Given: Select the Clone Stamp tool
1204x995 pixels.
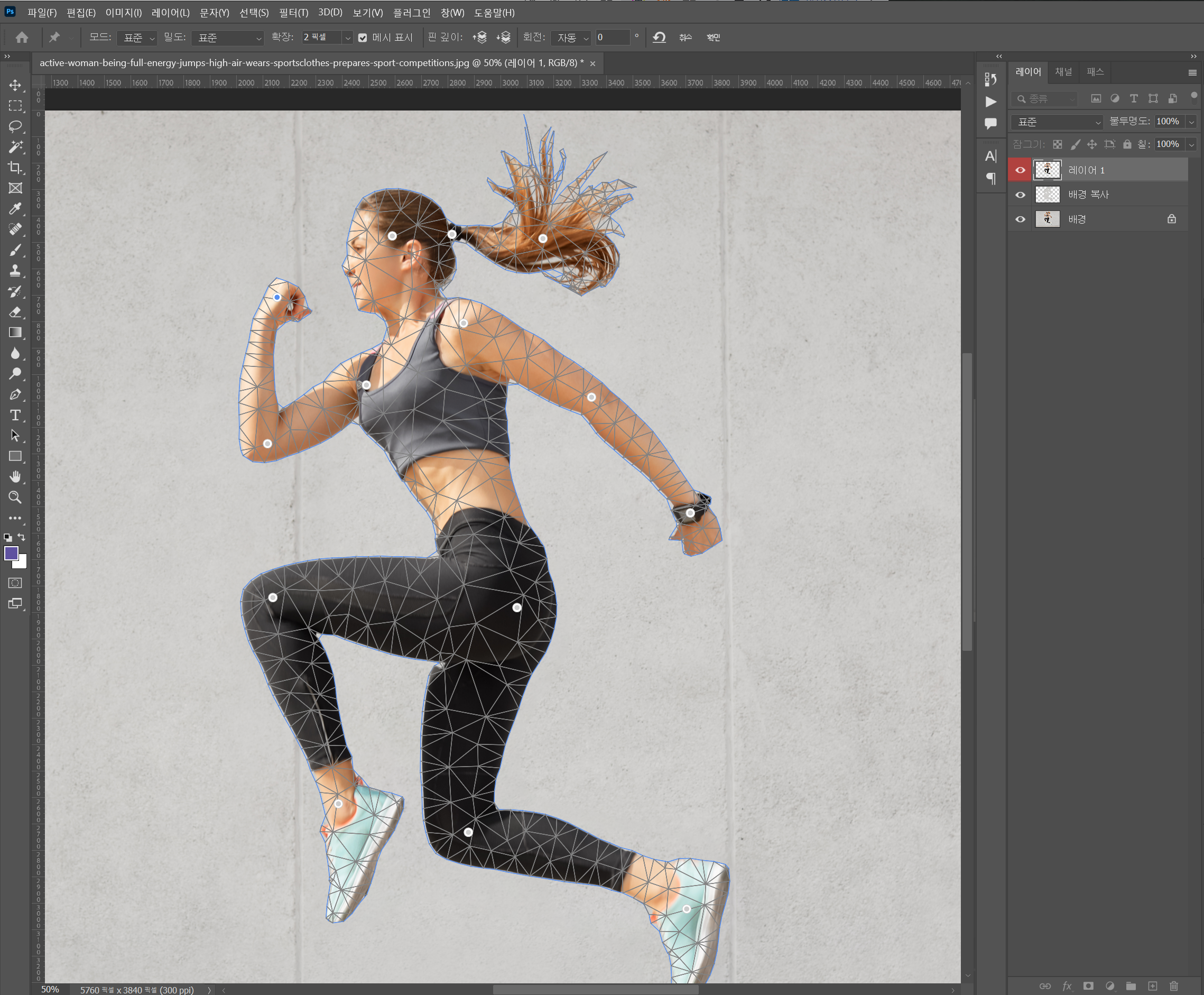Looking at the screenshot, I should [x=15, y=271].
